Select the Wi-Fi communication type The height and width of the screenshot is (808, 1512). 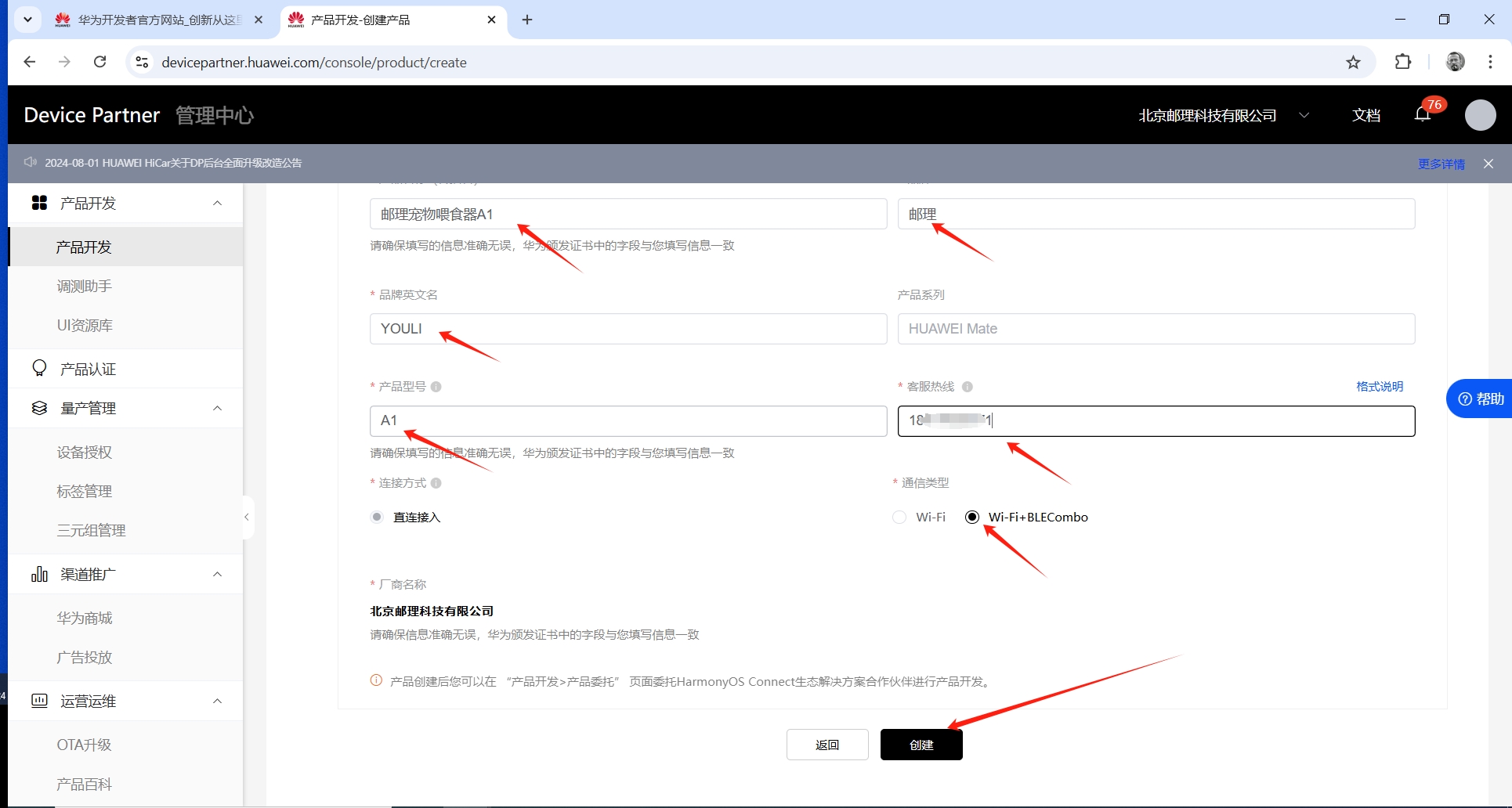click(x=899, y=517)
